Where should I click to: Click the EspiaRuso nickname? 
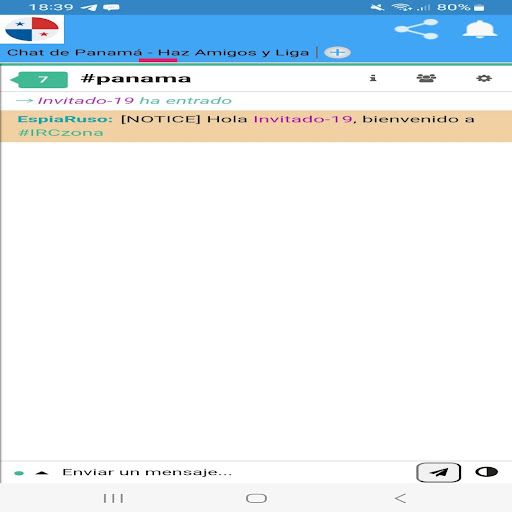[x=65, y=119]
